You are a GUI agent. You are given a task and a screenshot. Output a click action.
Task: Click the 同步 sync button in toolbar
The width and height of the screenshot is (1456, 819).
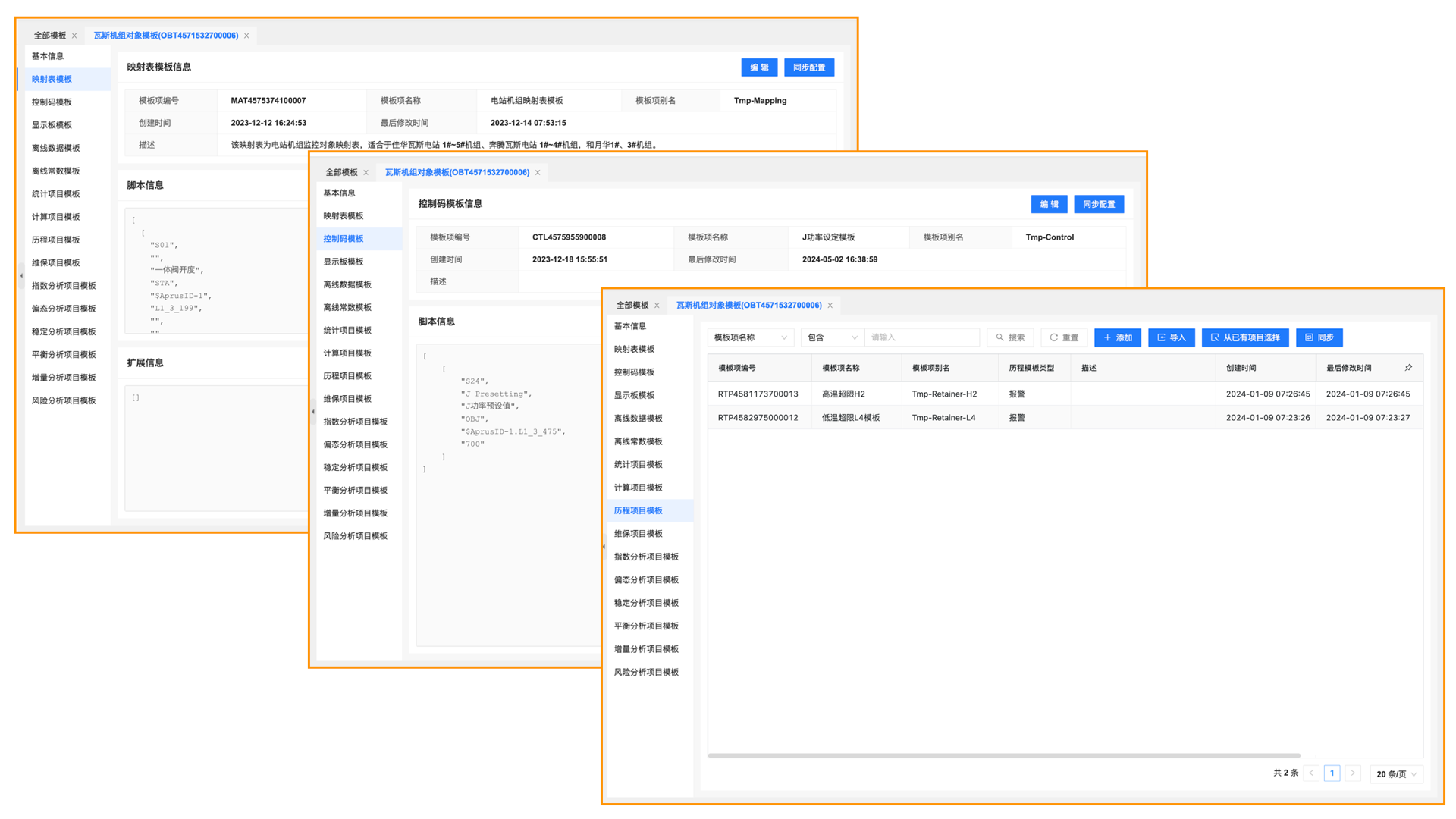tap(1319, 337)
